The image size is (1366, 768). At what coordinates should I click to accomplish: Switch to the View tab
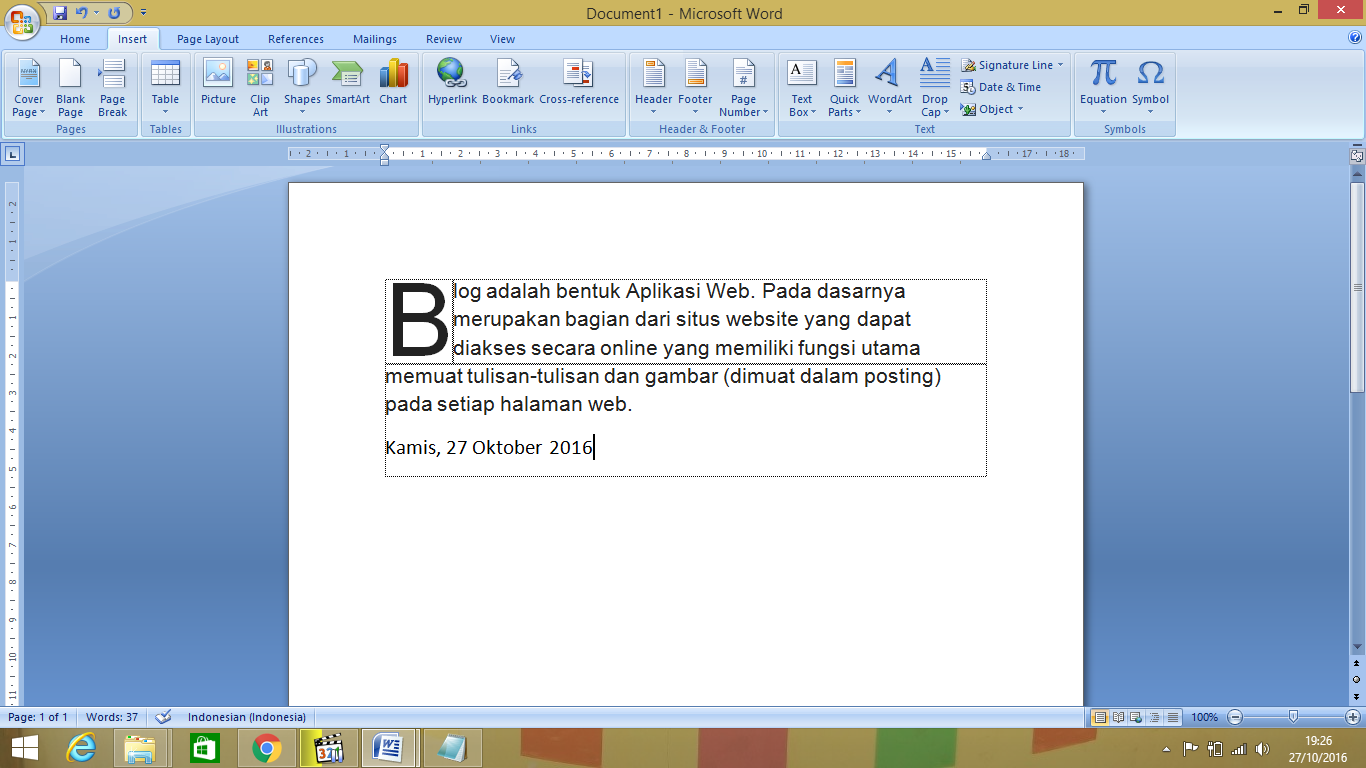(x=503, y=39)
